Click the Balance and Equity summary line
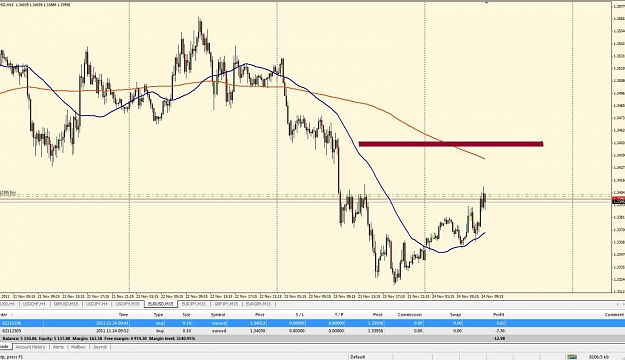The image size is (625, 360). [x=99, y=338]
